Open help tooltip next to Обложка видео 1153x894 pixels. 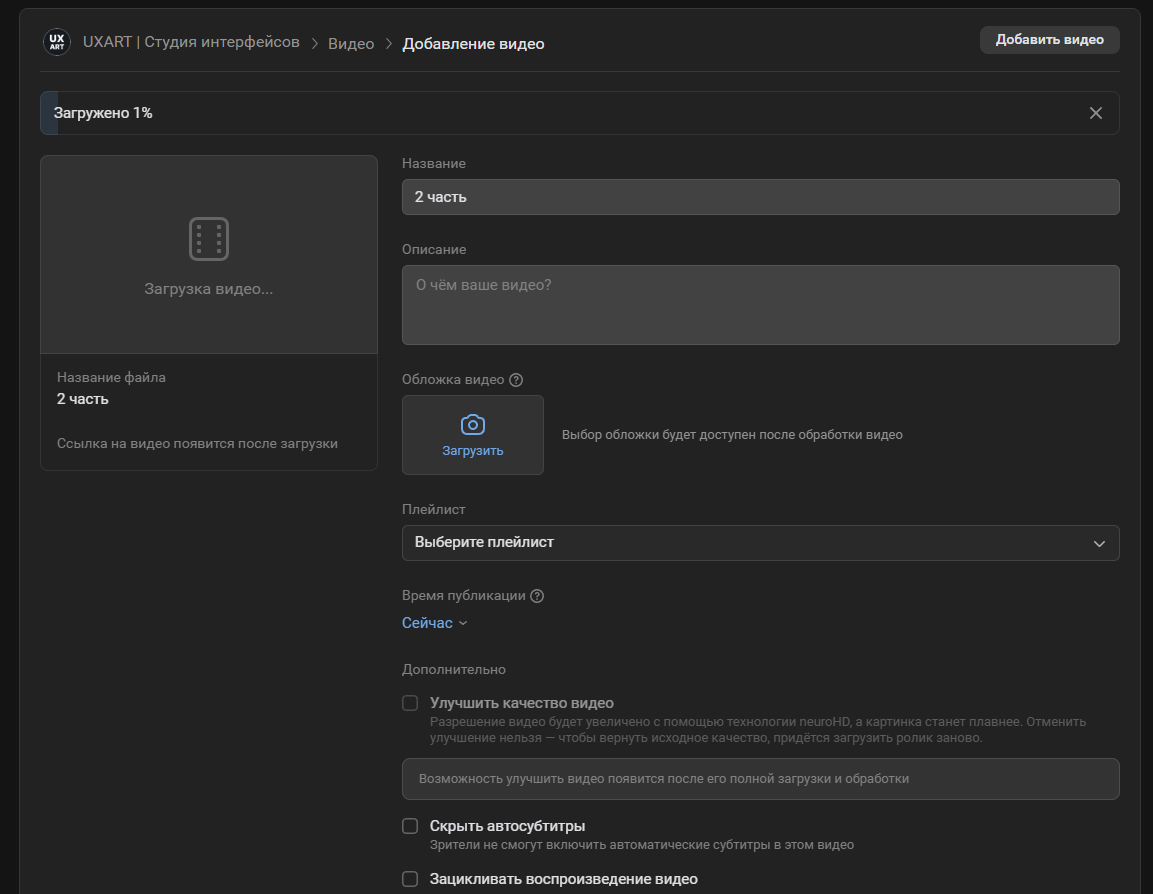(516, 380)
